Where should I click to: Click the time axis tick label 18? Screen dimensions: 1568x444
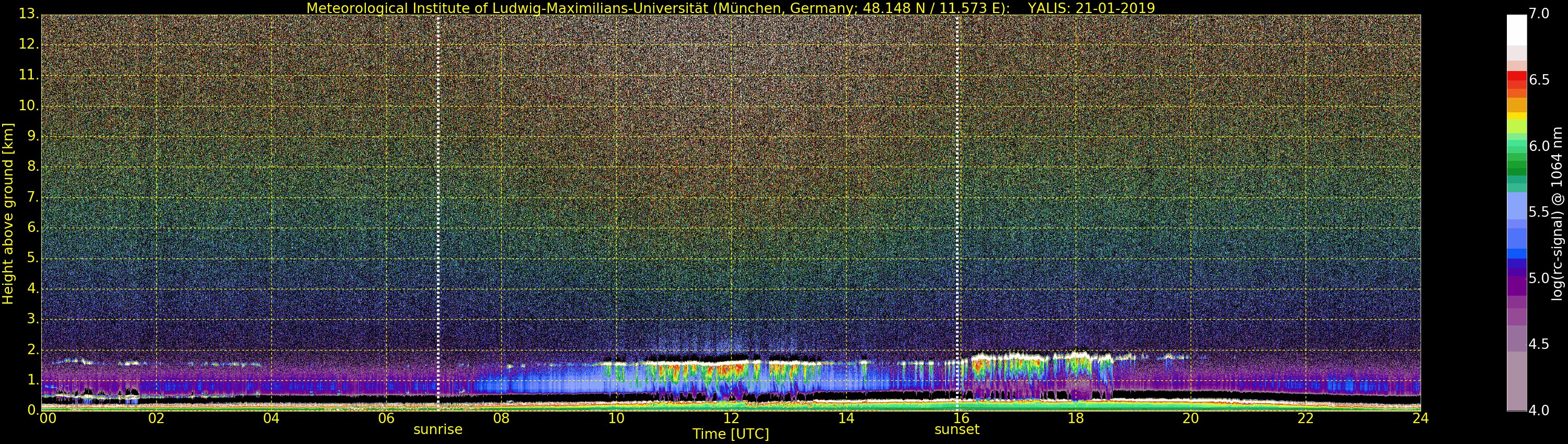(x=1076, y=418)
